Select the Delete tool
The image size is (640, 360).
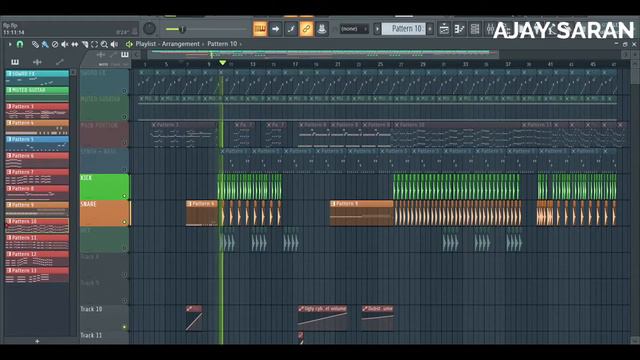click(x=55, y=44)
